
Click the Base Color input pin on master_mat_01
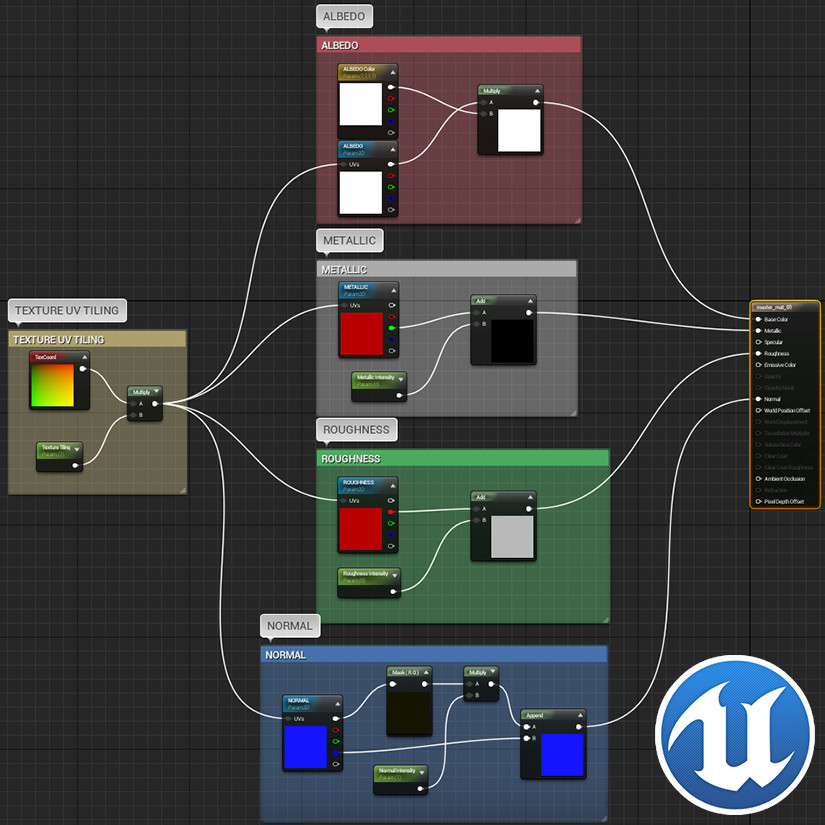pyautogui.click(x=757, y=319)
